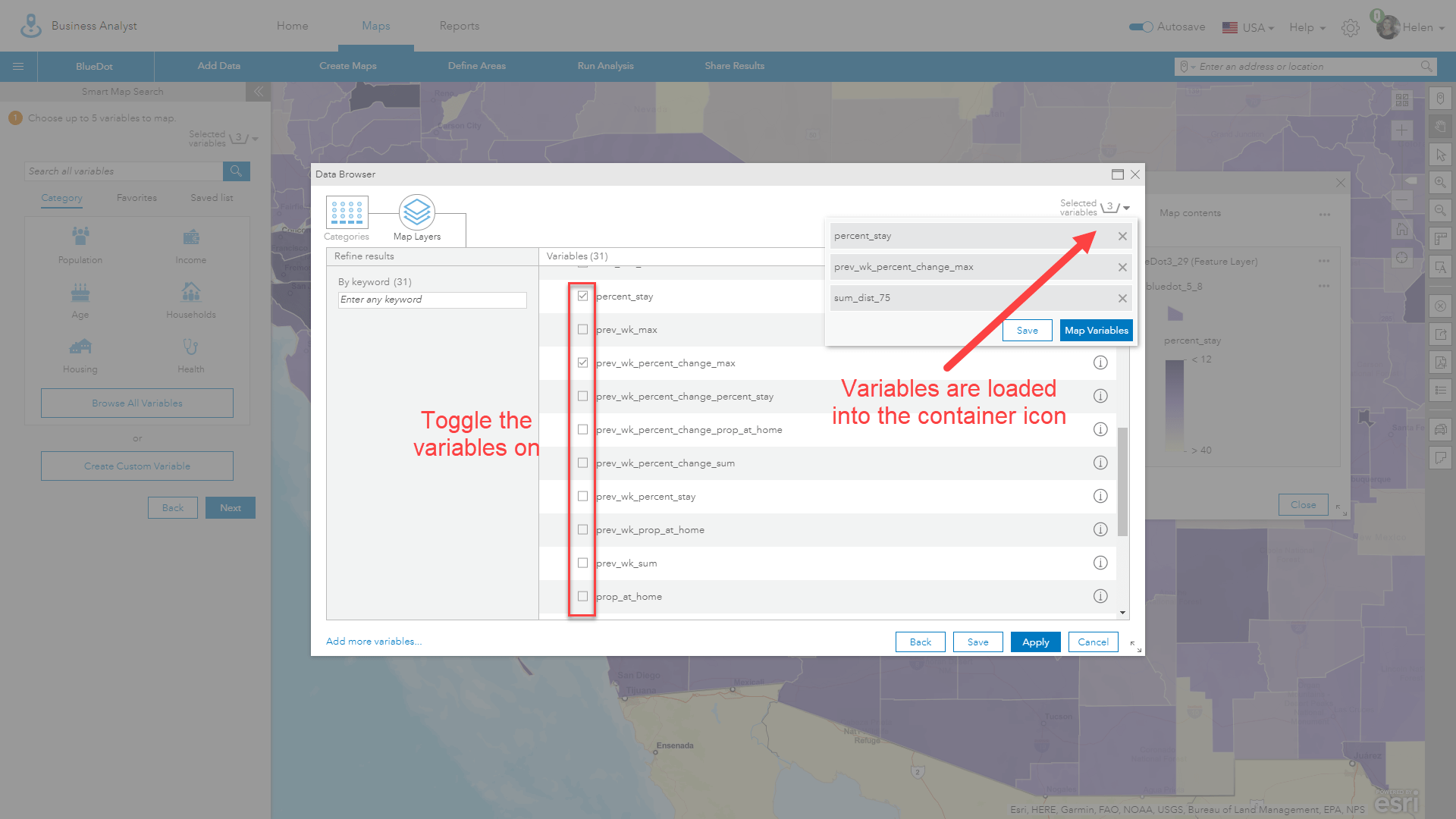Enable the prop_at_home variable checkbox
The height and width of the screenshot is (819, 1456).
(x=582, y=596)
